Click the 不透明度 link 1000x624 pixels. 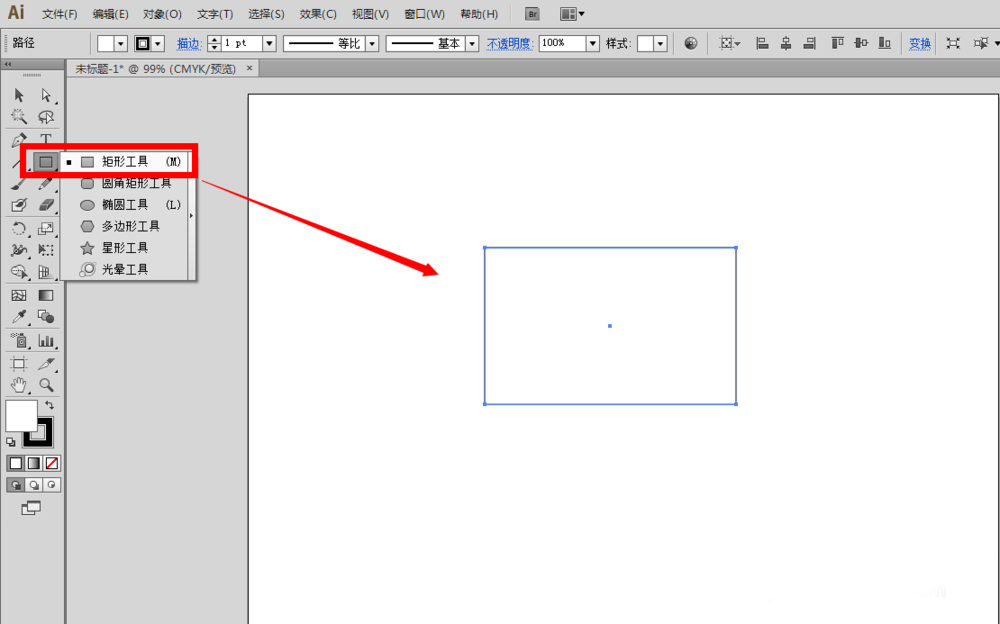[x=511, y=44]
